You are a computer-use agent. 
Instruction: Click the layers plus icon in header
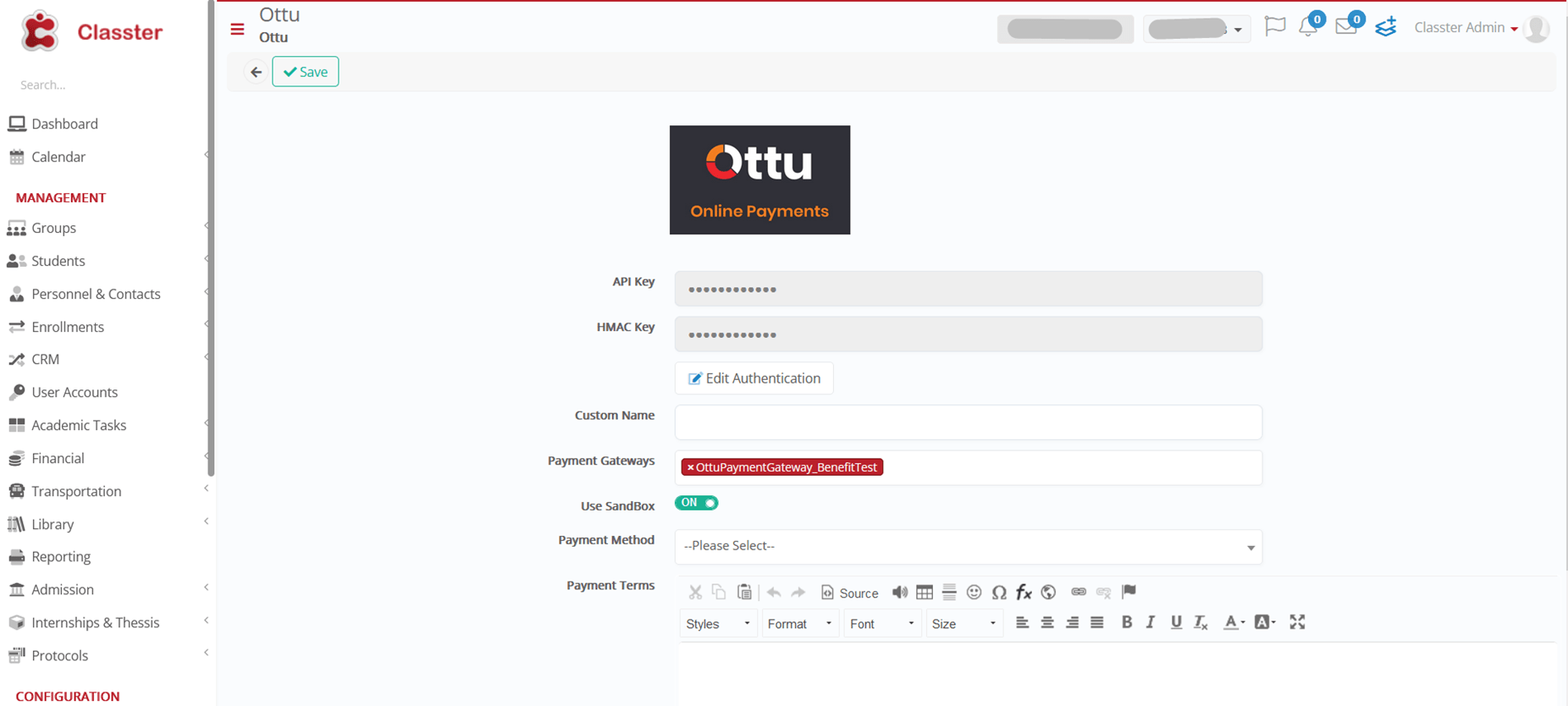coord(1386,27)
